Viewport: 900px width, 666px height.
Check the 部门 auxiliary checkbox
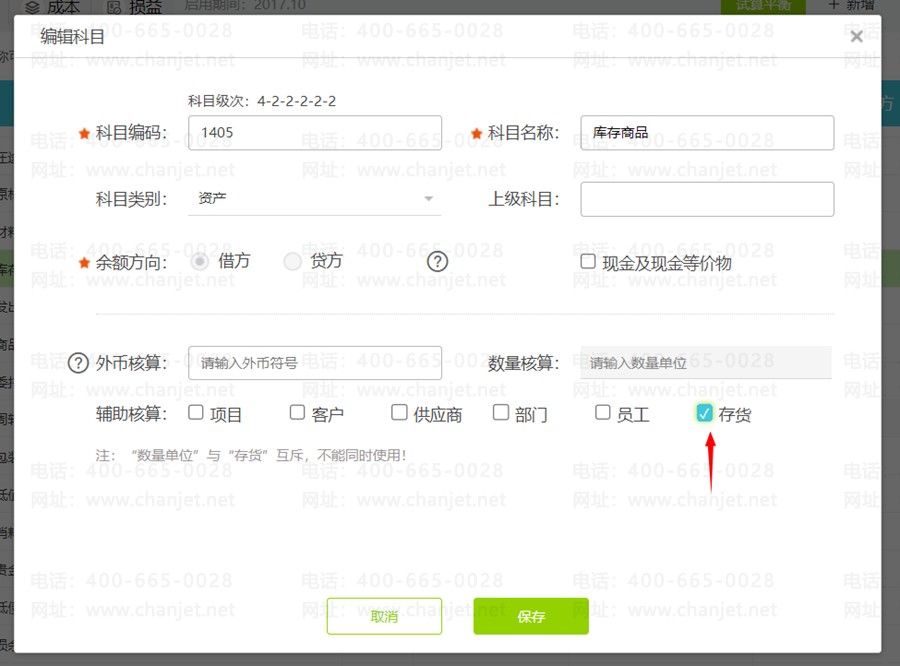coord(501,412)
